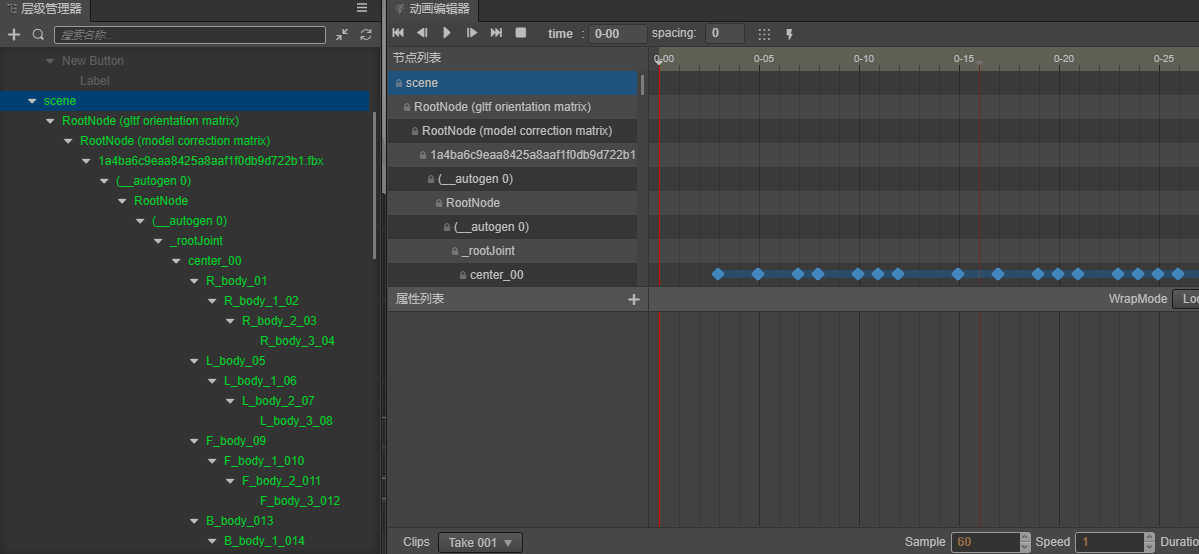Play the animation clip
The height and width of the screenshot is (554, 1199).
click(447, 33)
